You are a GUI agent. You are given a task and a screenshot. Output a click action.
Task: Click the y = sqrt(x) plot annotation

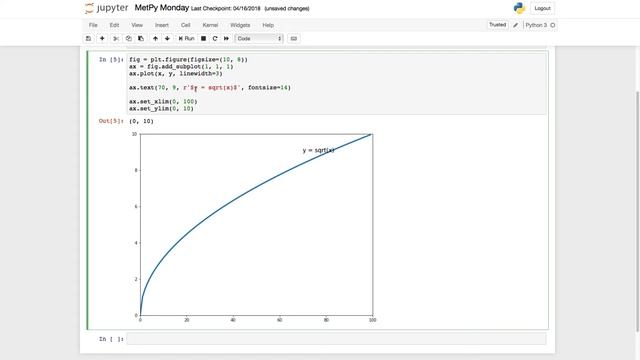[318, 150]
